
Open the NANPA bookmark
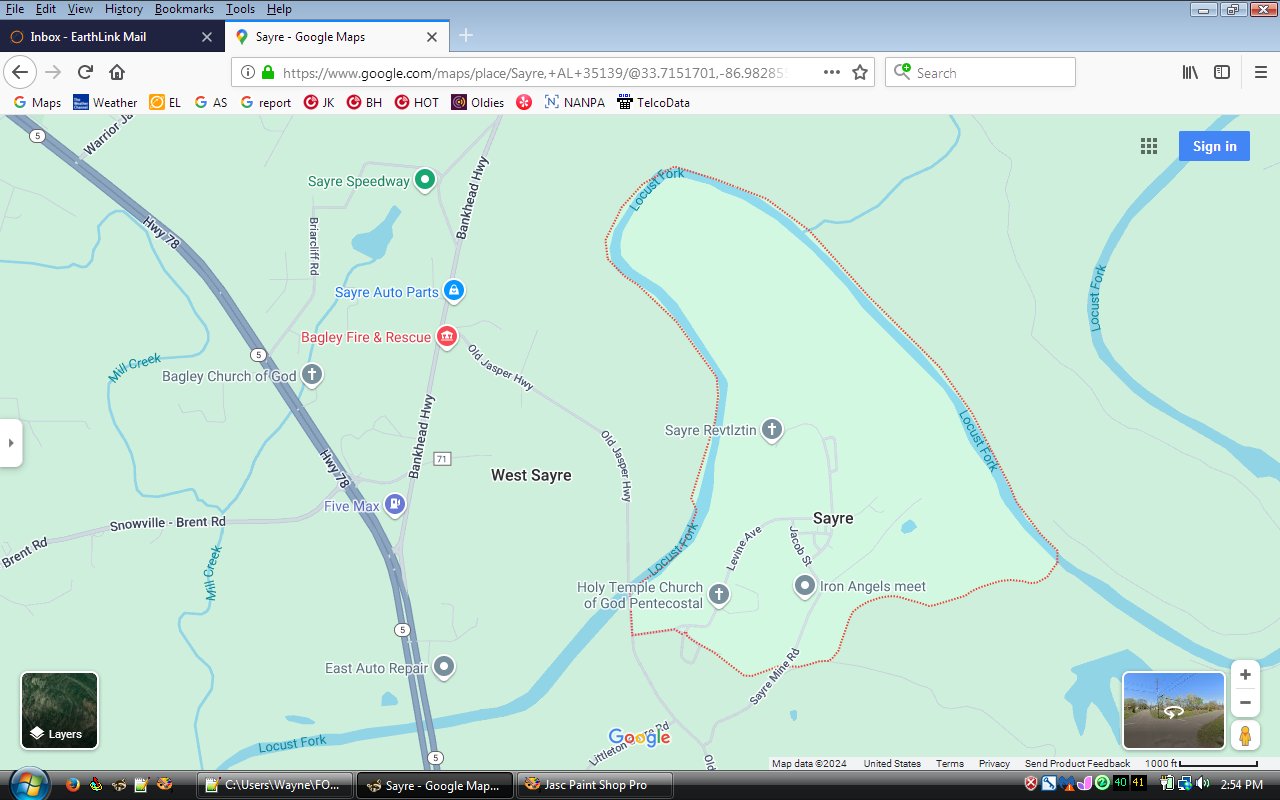pos(575,102)
